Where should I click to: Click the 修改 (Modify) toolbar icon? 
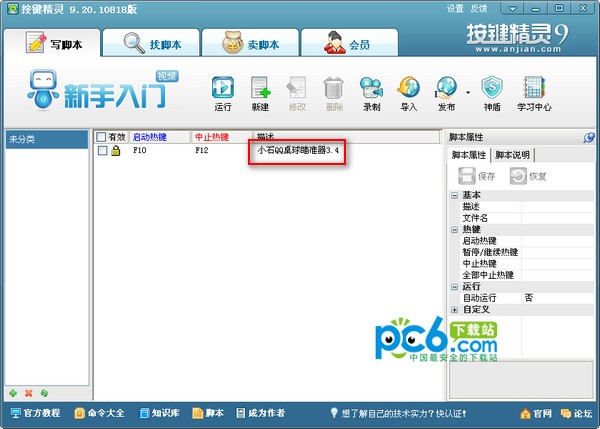coord(297,94)
